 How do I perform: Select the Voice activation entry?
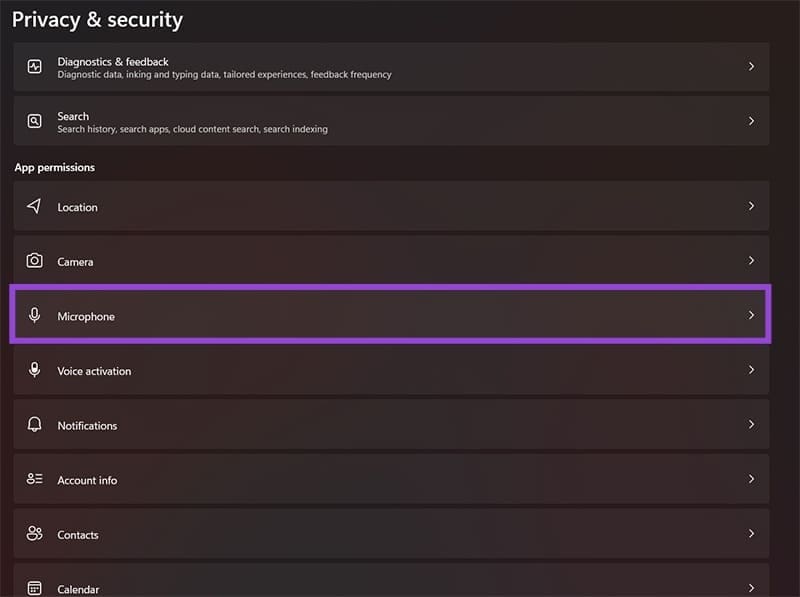94,371
